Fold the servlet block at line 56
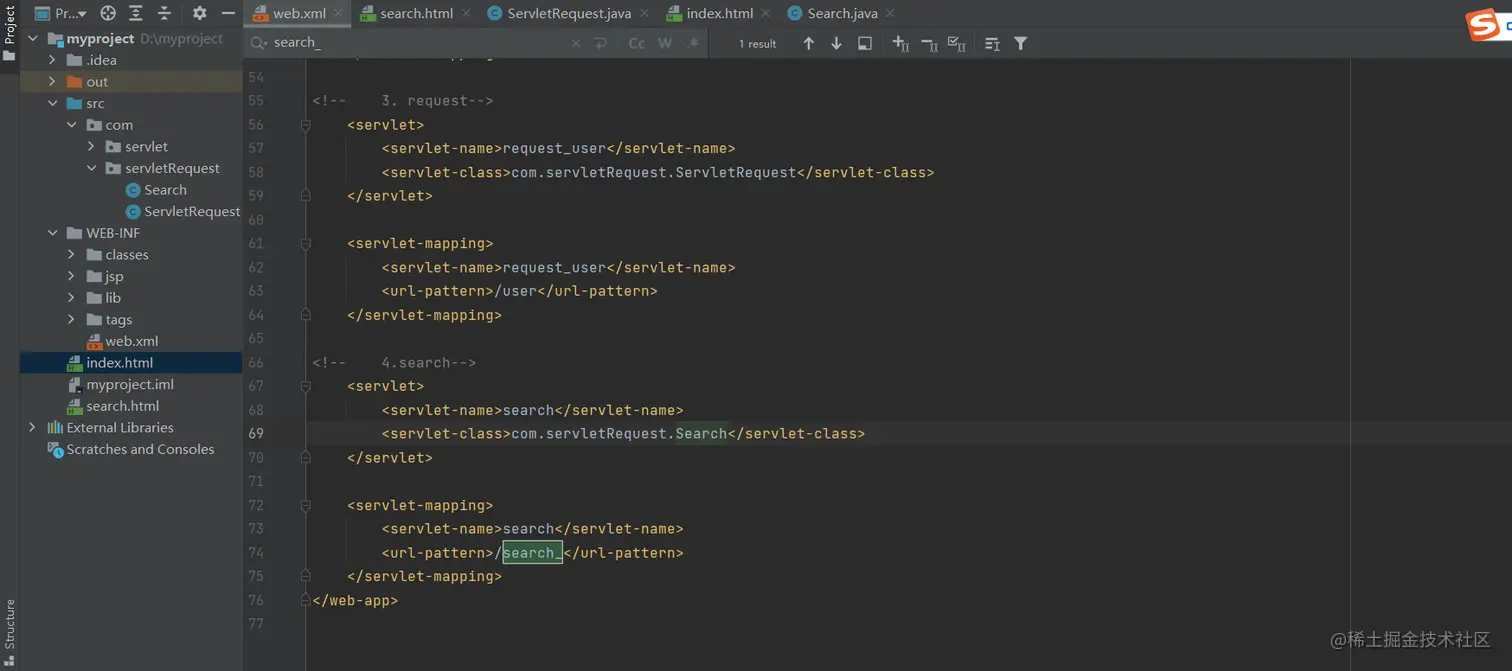 pos(305,125)
